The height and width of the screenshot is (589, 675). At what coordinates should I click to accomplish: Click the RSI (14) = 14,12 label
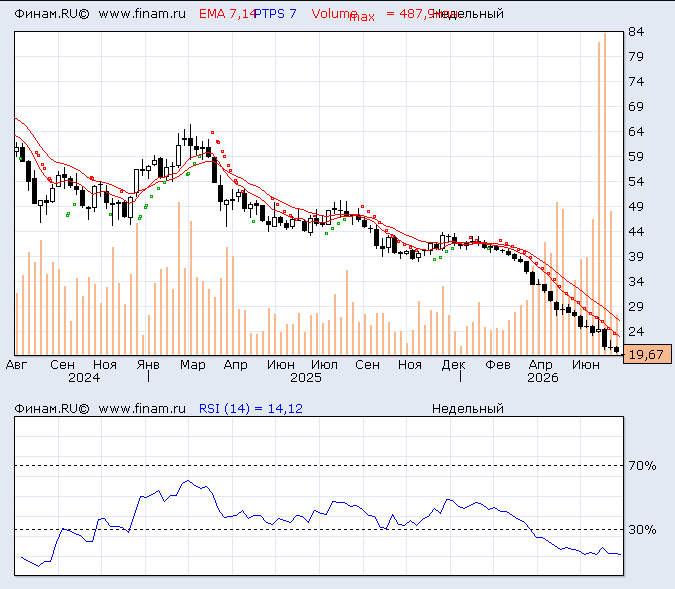(x=251, y=408)
